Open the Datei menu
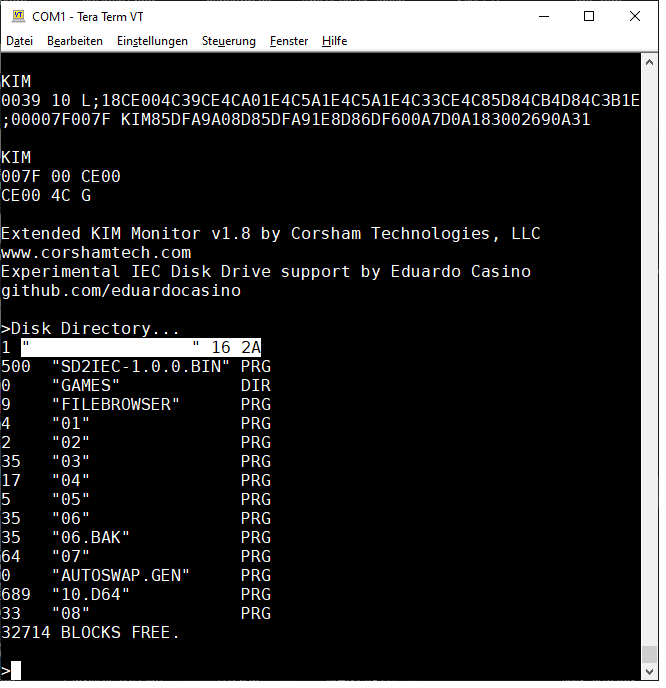The height and width of the screenshot is (688, 666). click(x=20, y=41)
